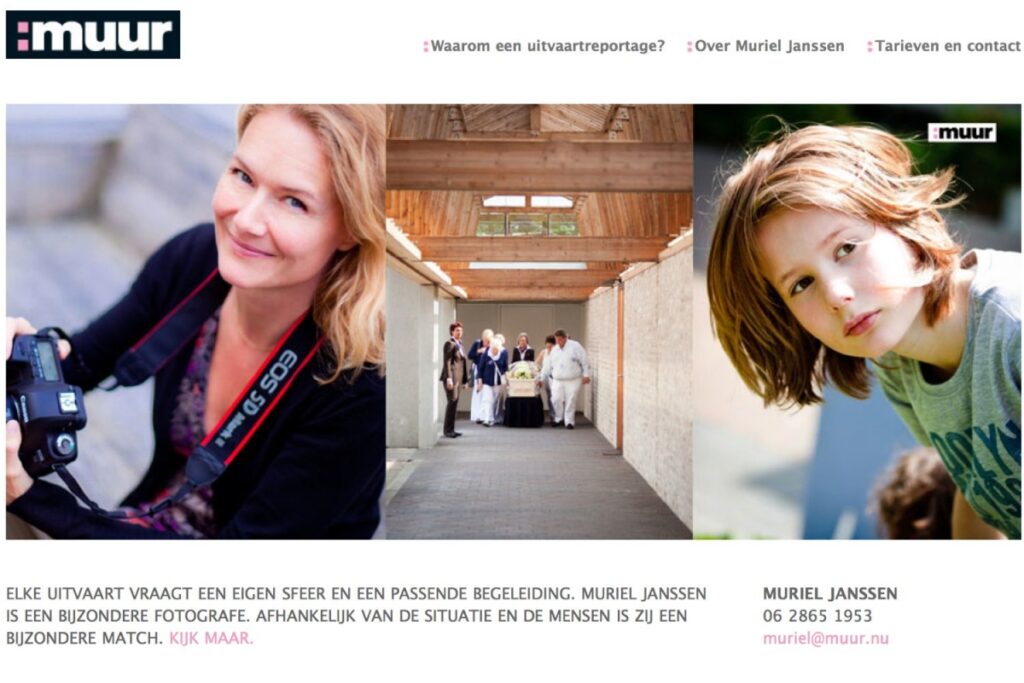
Task: Click the small muur watermark on child photo
Action: 962,133
